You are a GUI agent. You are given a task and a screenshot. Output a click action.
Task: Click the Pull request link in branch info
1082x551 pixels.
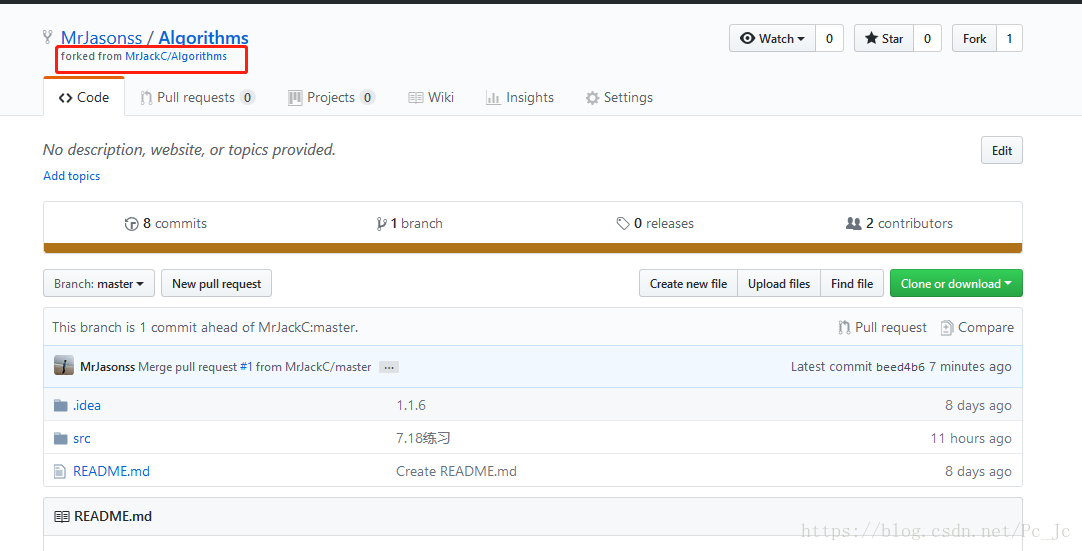883,327
